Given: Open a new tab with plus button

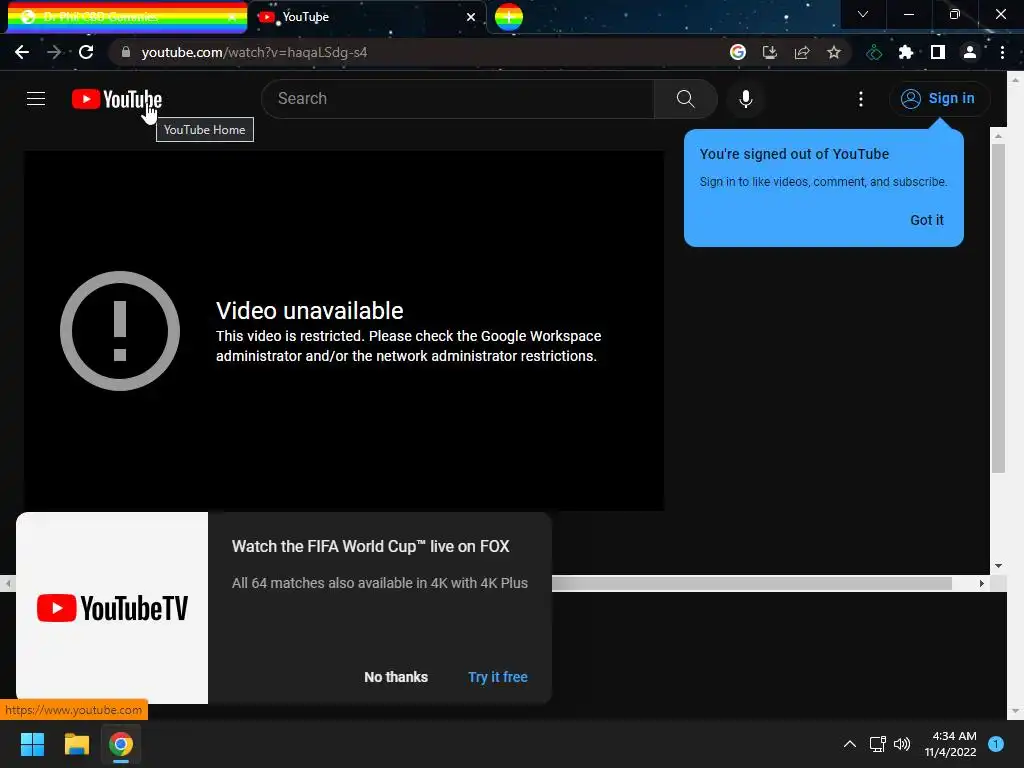Looking at the screenshot, I should pos(509,17).
